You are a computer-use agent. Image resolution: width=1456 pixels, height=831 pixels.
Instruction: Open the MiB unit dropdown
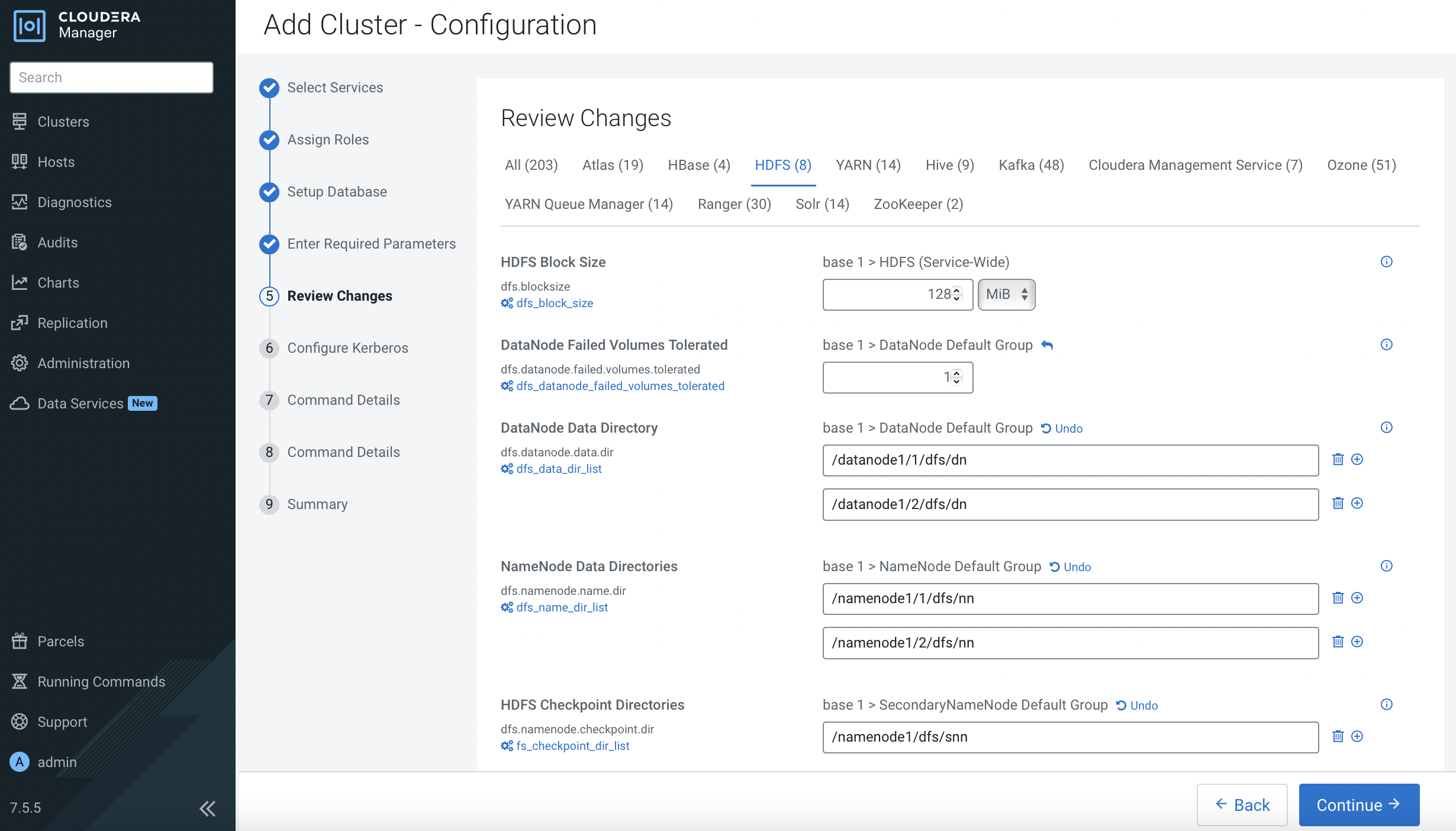tap(1006, 294)
